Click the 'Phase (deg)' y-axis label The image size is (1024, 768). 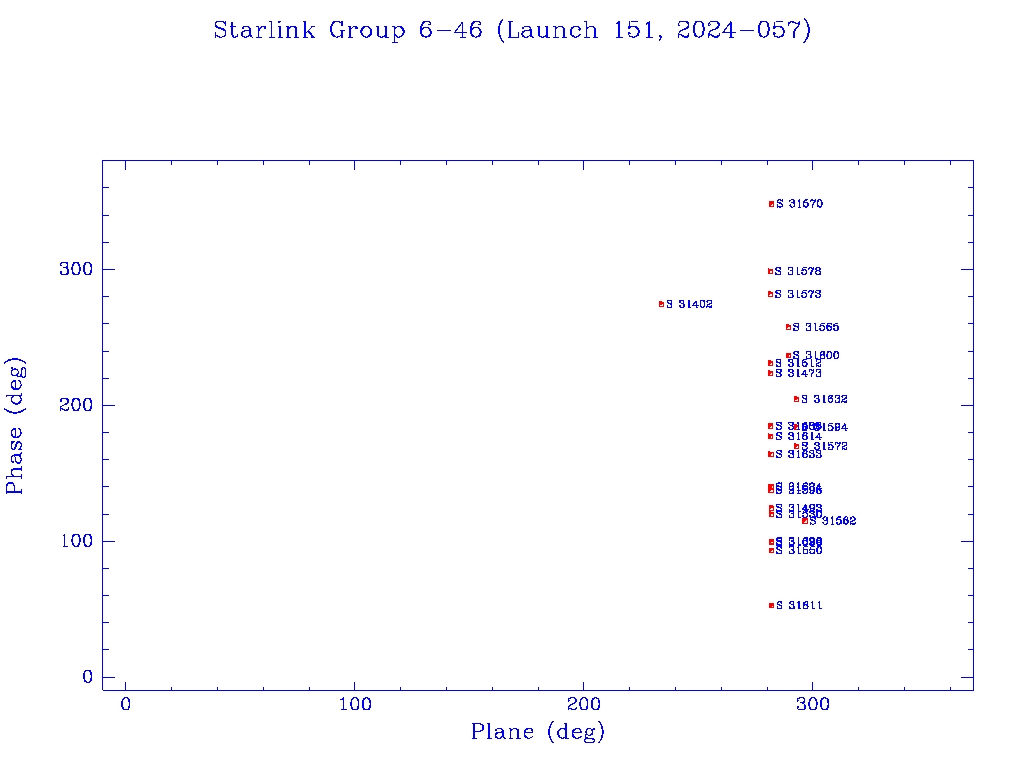14,425
